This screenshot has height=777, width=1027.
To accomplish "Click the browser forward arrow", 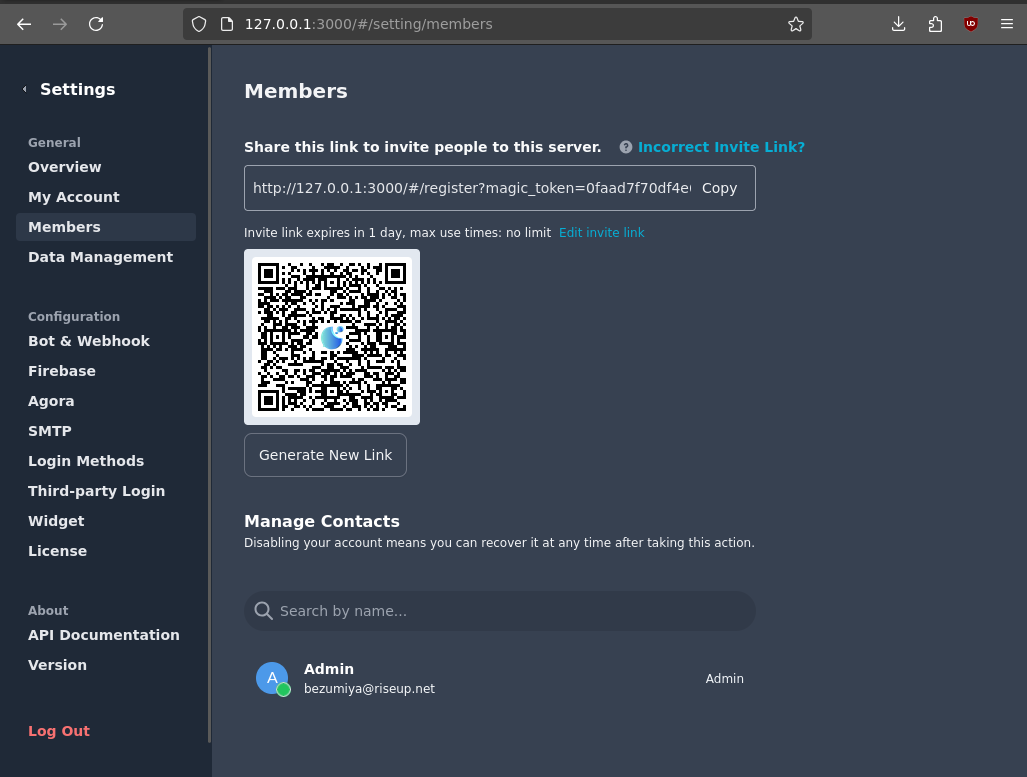I will coord(60,24).
